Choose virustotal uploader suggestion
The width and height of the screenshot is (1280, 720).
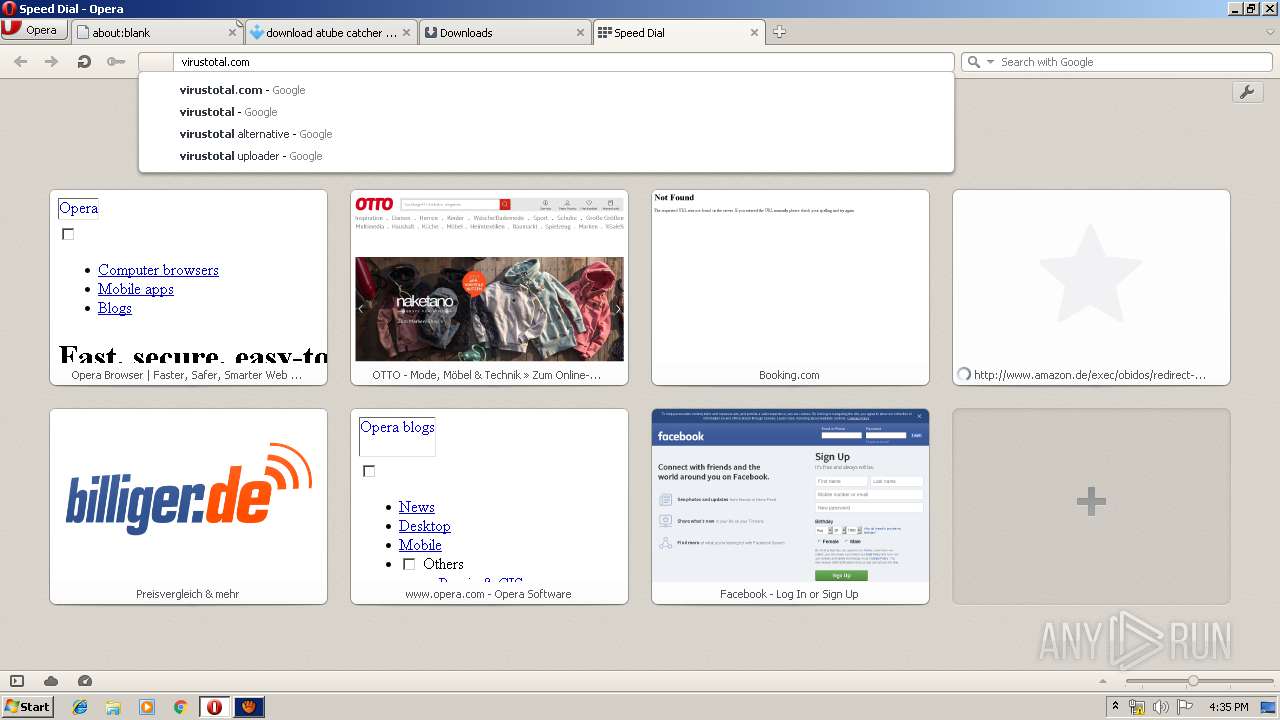546,156
